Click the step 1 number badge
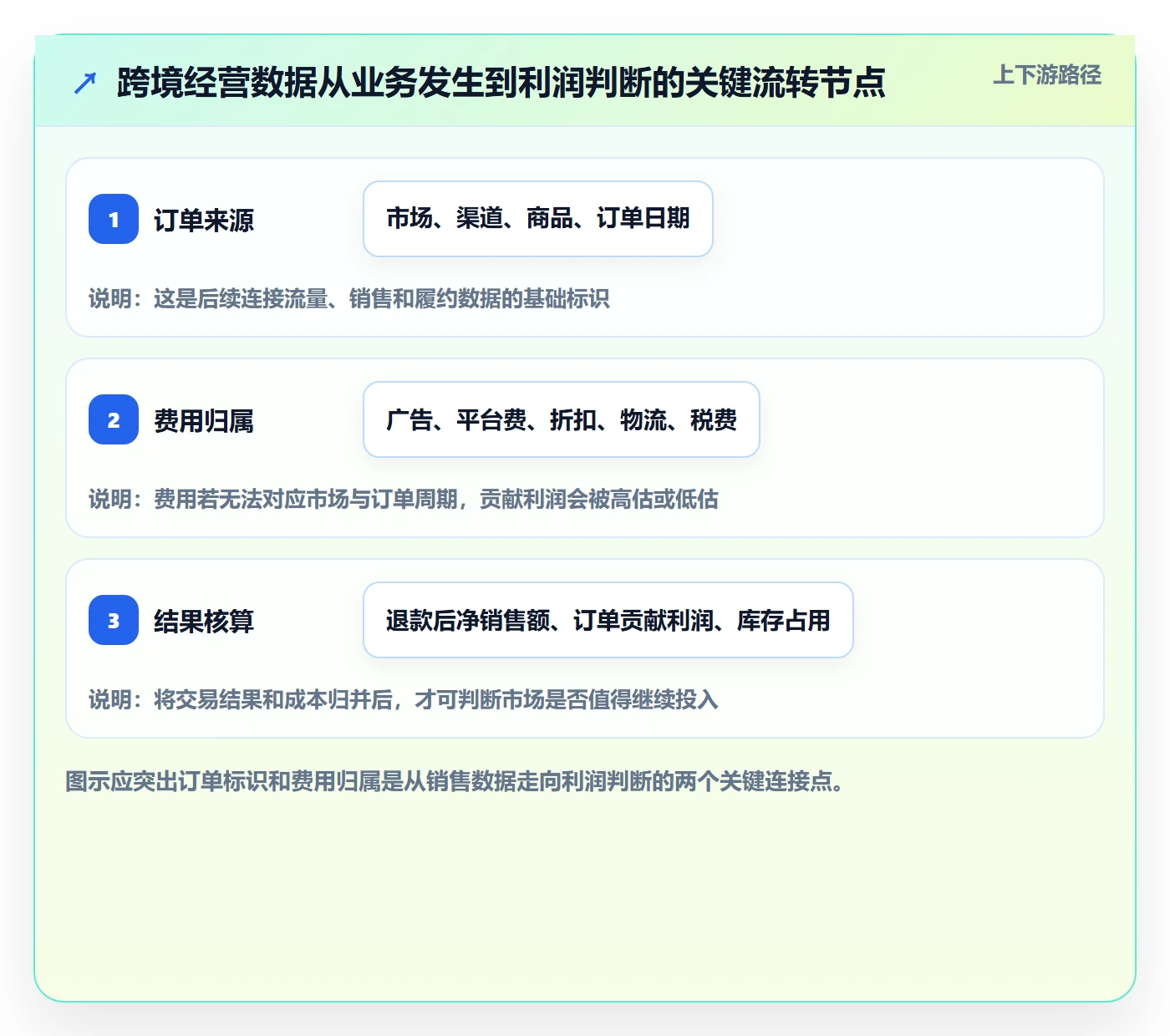 coord(114,219)
